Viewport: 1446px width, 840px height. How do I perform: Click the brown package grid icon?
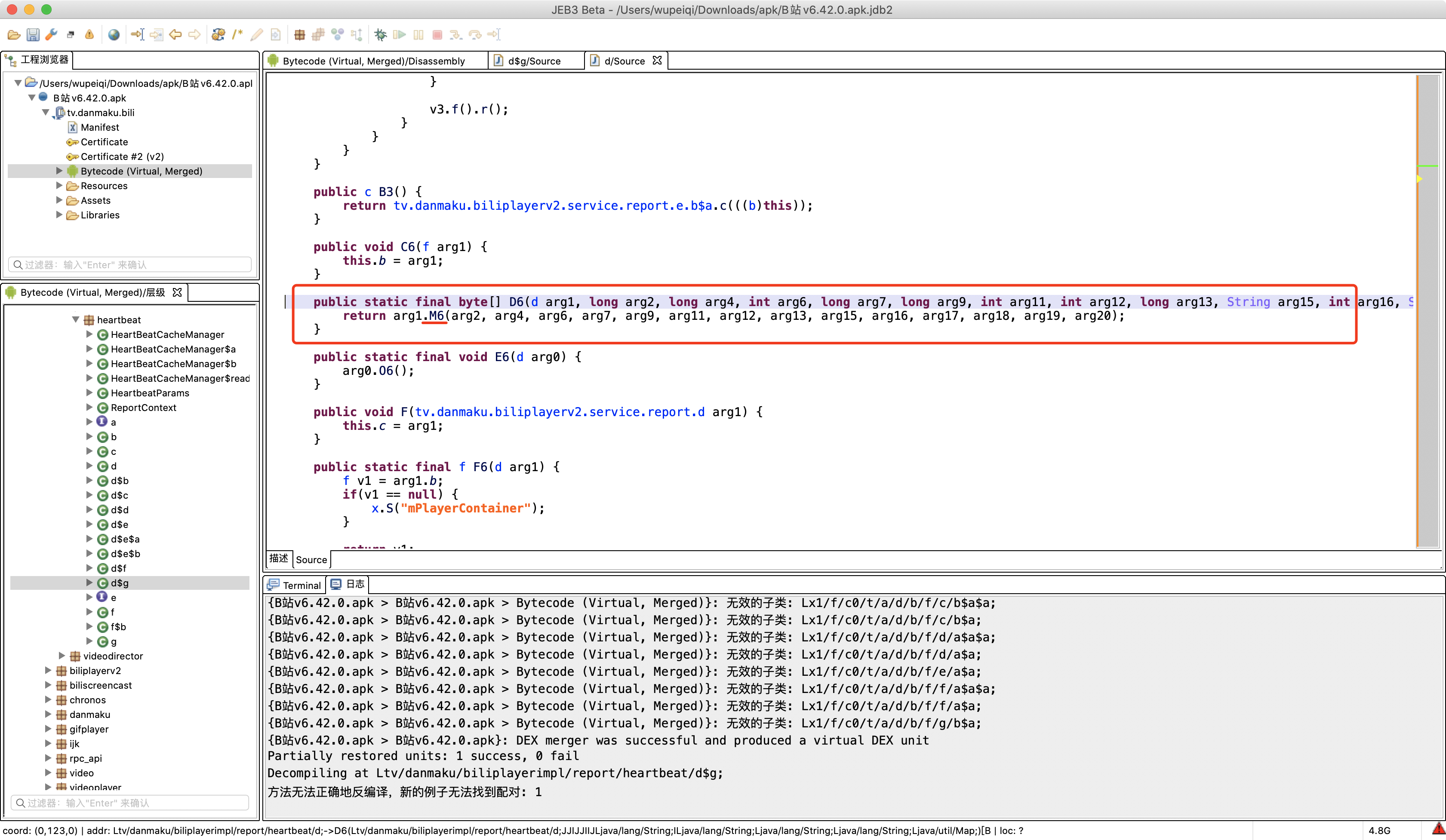tap(299, 35)
